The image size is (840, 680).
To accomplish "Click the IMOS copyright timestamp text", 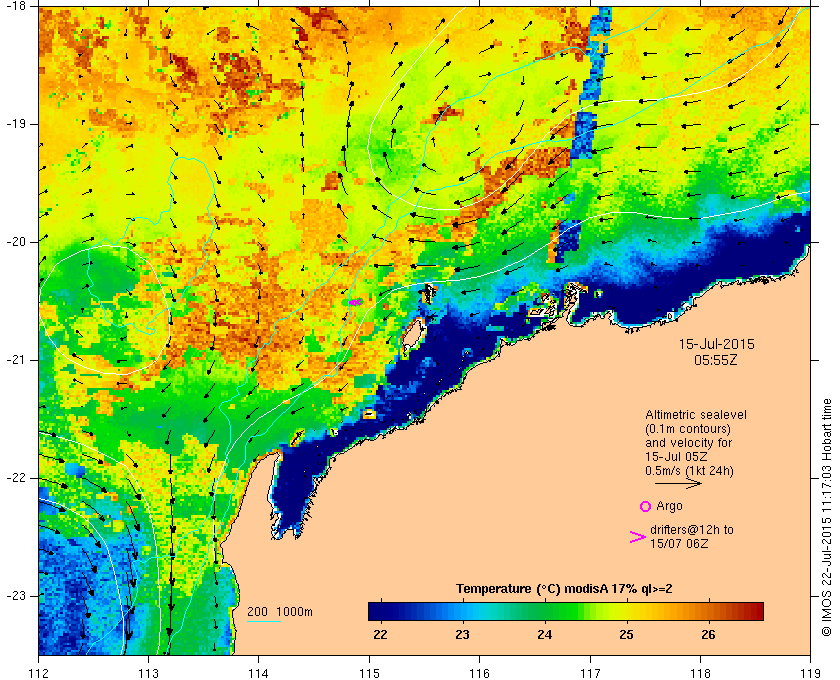I will pos(827,518).
